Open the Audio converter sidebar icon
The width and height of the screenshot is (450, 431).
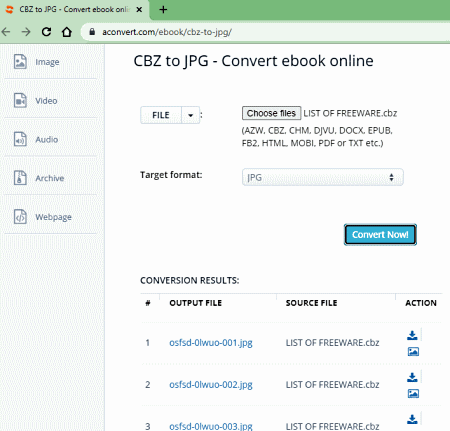point(20,139)
